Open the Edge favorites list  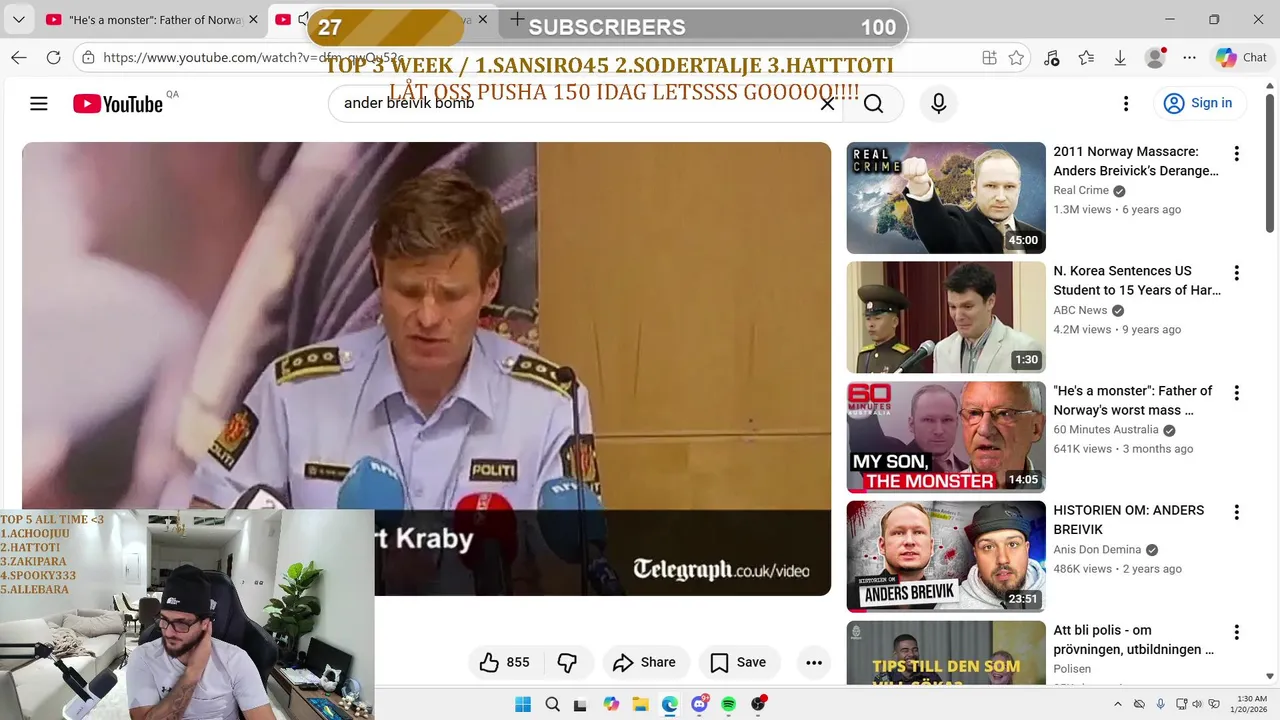pyautogui.click(x=1086, y=58)
